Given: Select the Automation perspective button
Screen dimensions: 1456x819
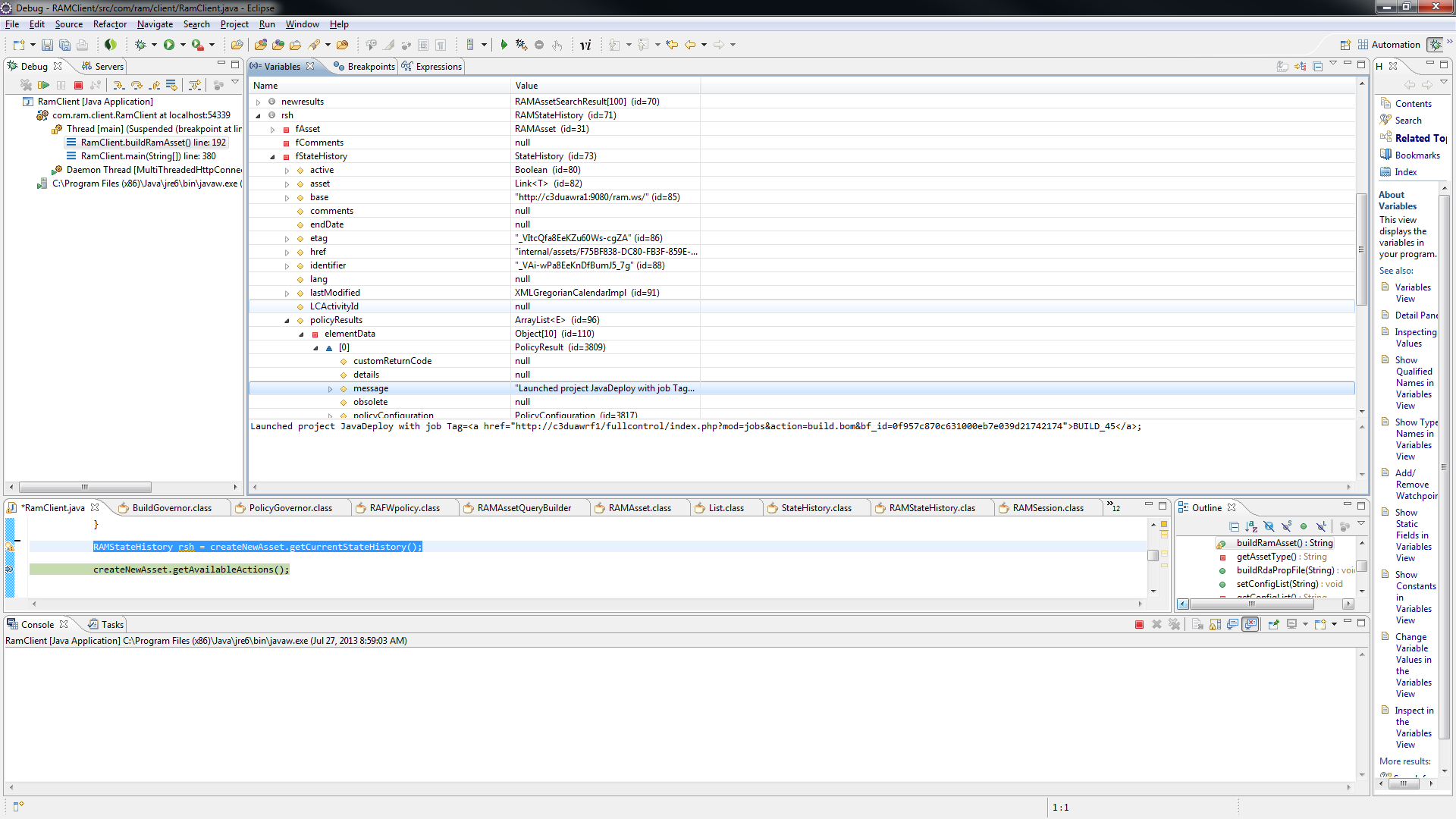Looking at the screenshot, I should point(1388,45).
